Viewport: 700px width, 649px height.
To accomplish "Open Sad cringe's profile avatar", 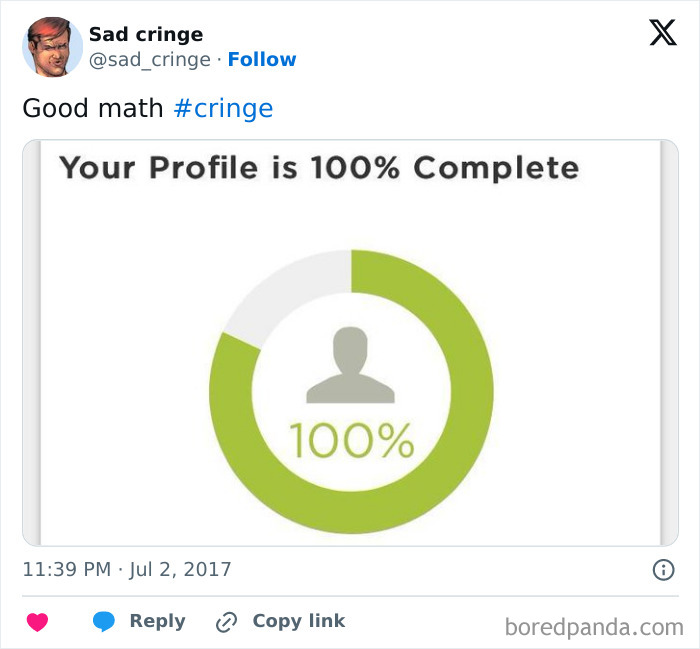I will pos(53,47).
